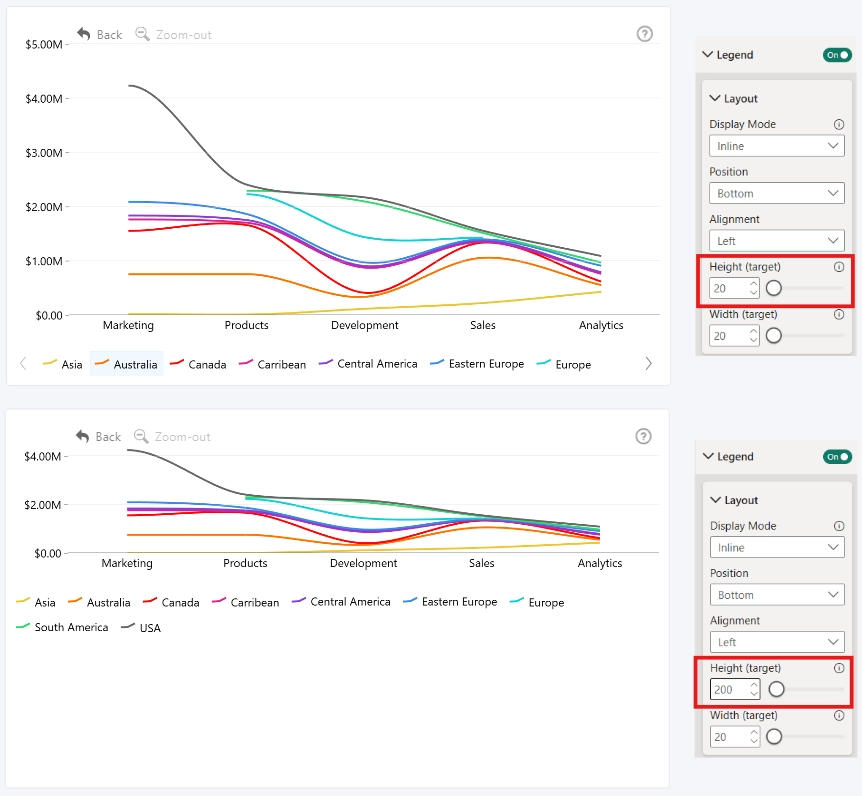The image size is (862, 796).
Task: Open the top Position Bottom dropdown
Action: pos(776,194)
